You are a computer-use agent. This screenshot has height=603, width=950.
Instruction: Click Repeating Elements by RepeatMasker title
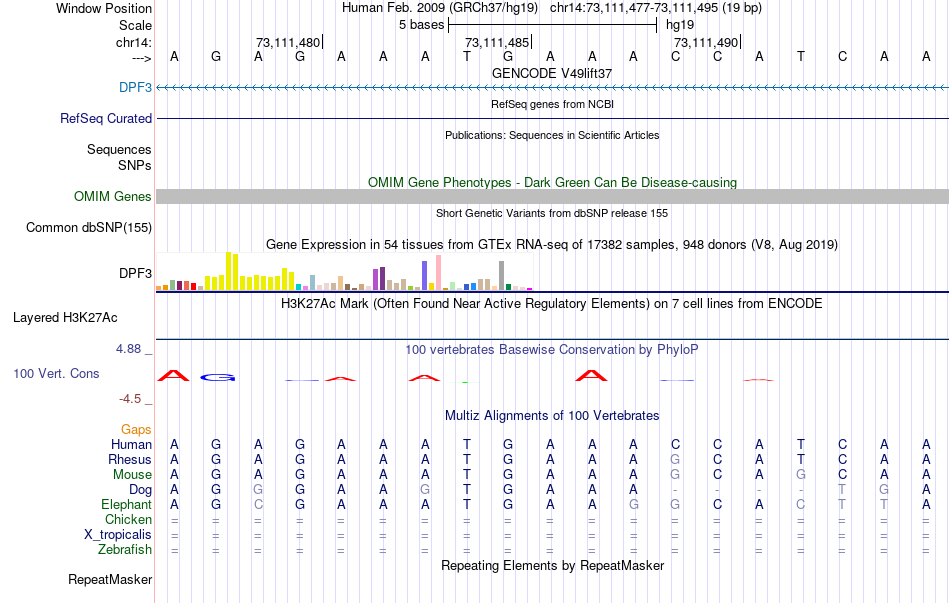552,565
